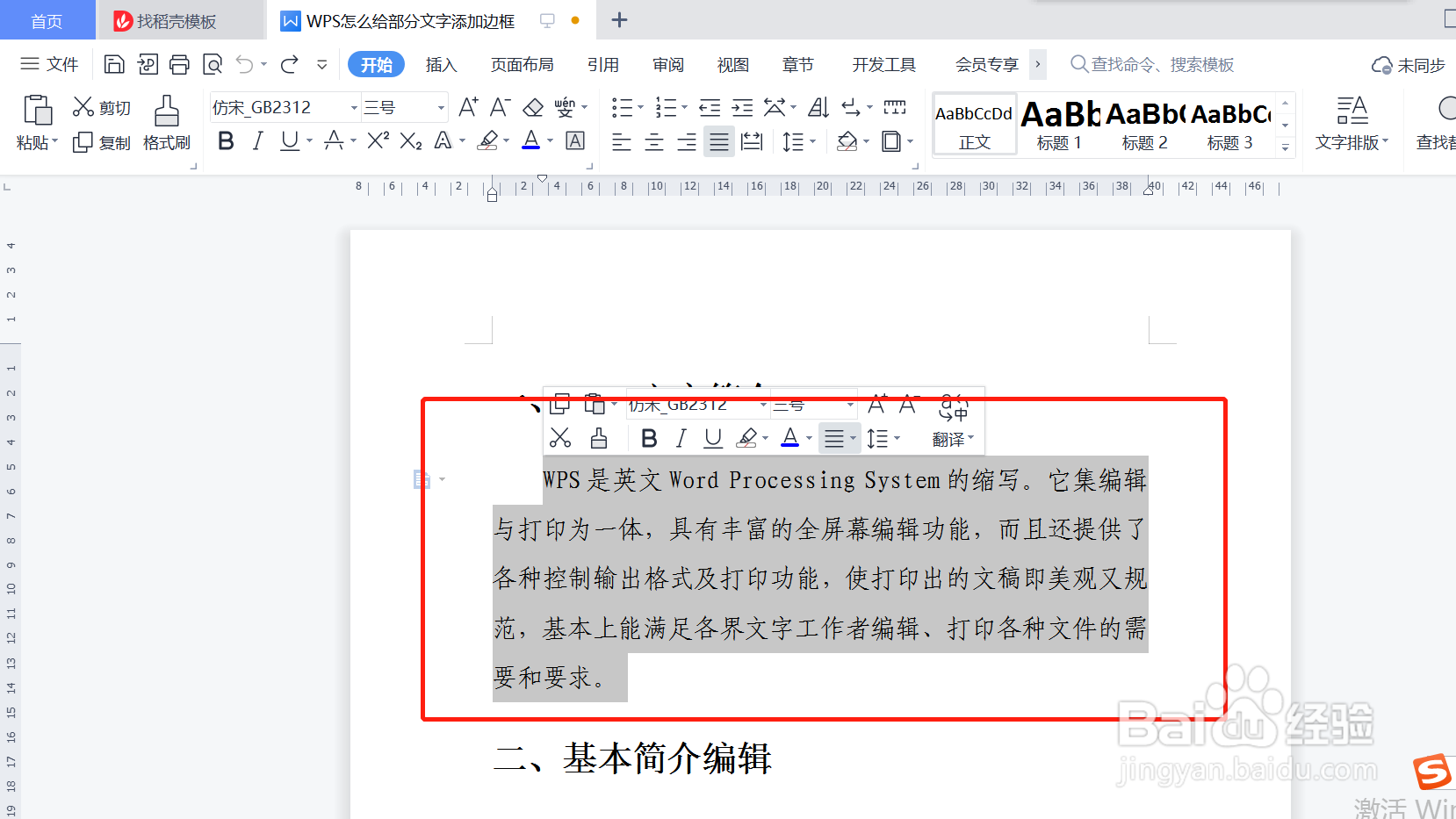The image size is (1456, 819).
Task: Switch to the 审阅 Review tab
Action: (668, 65)
